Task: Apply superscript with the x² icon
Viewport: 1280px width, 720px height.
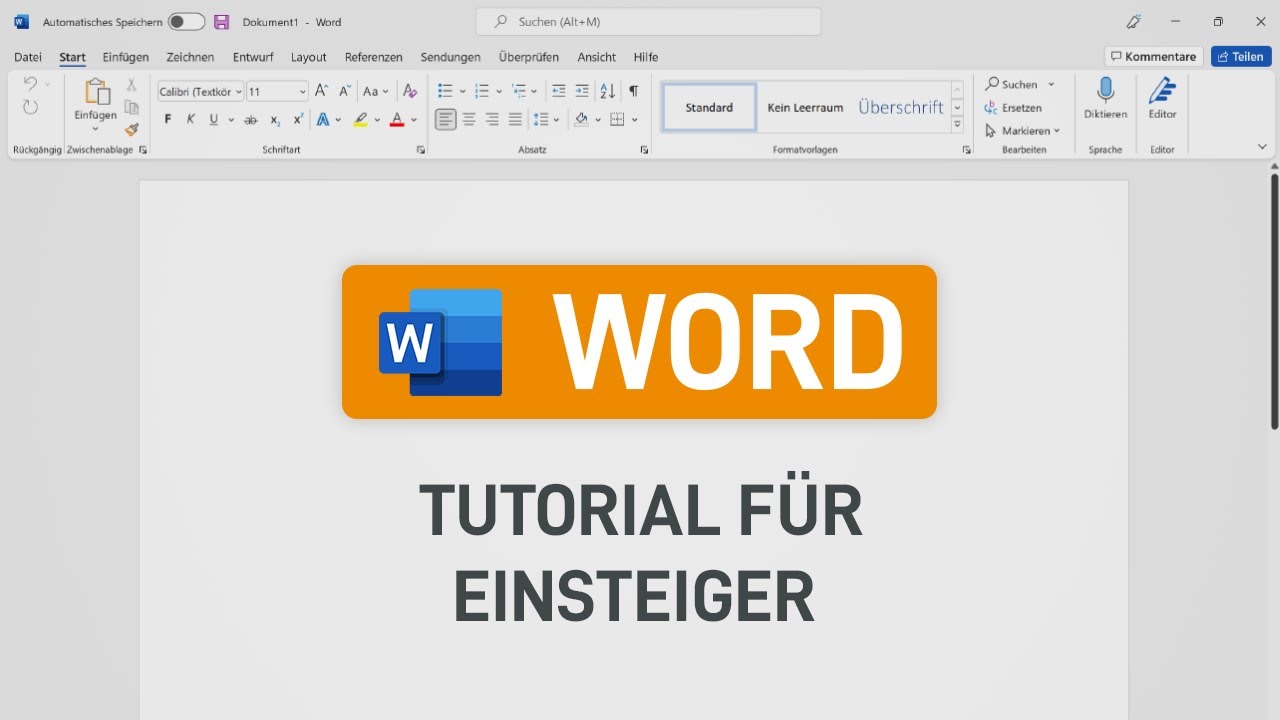Action: tap(298, 120)
